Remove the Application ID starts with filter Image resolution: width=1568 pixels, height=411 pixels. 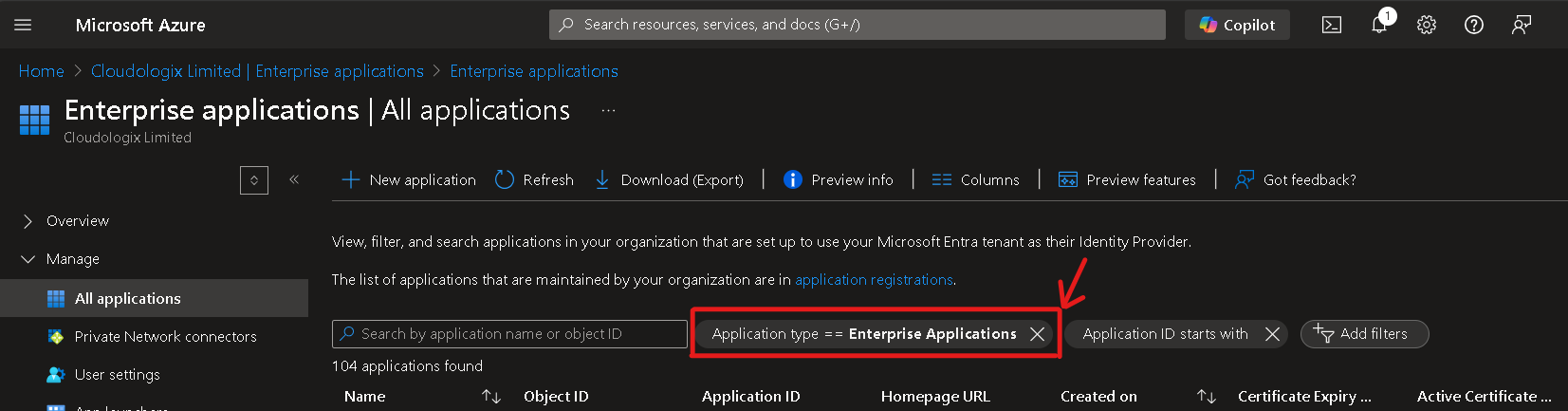(1273, 334)
